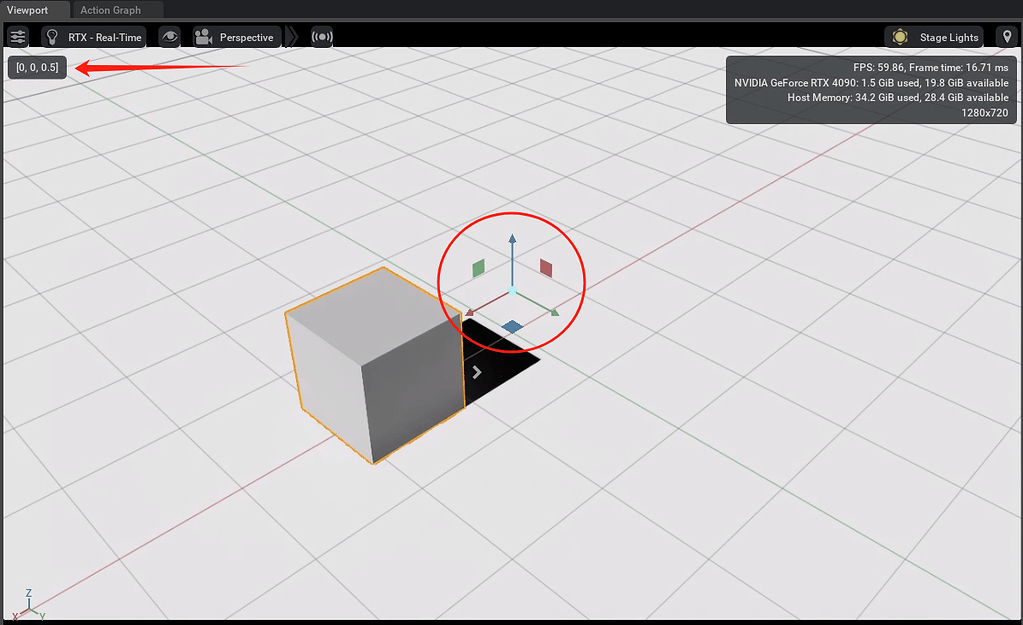Open the viewport display settings sliders icon
This screenshot has width=1023, height=625.
[x=16, y=36]
